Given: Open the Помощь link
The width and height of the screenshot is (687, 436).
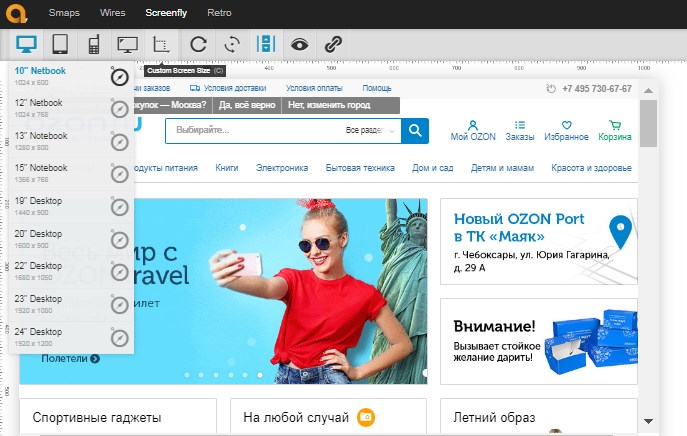Looking at the screenshot, I should pyautogui.click(x=377, y=88).
